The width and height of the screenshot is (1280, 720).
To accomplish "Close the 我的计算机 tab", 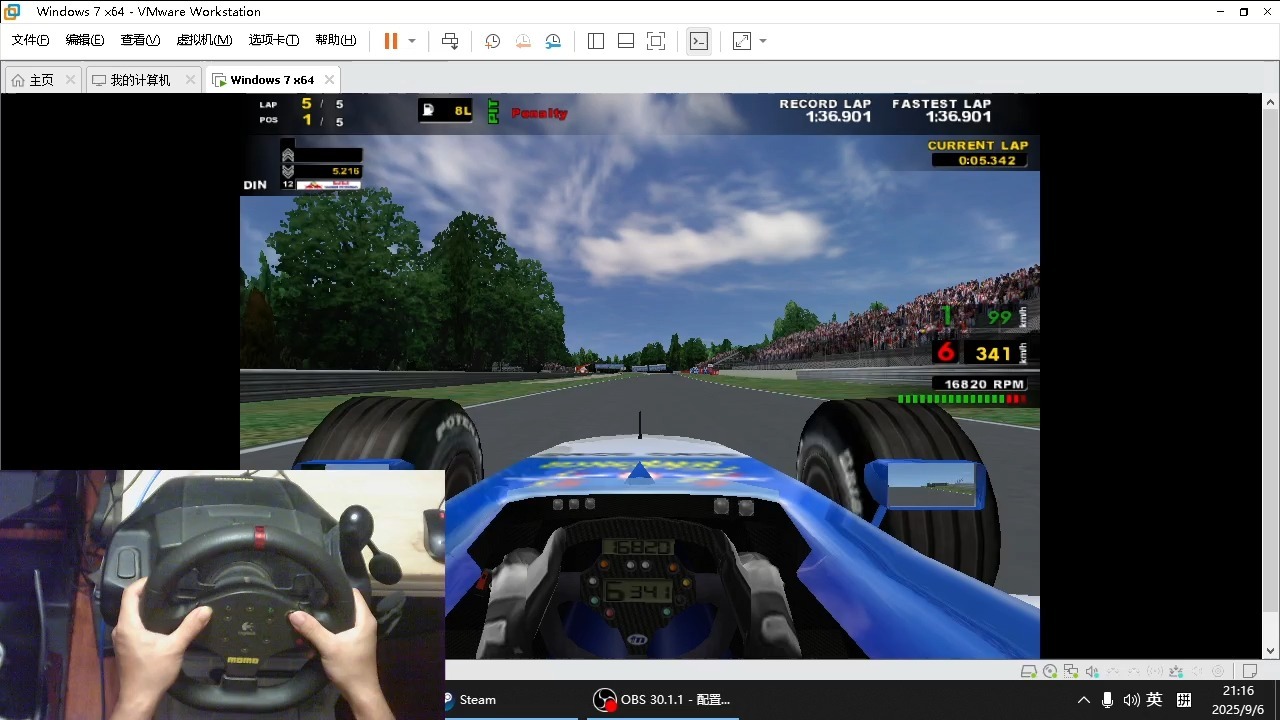I will tap(190, 80).
